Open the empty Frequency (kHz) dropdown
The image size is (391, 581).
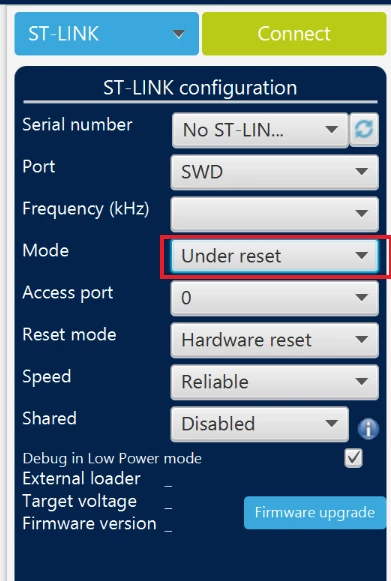[275, 214]
